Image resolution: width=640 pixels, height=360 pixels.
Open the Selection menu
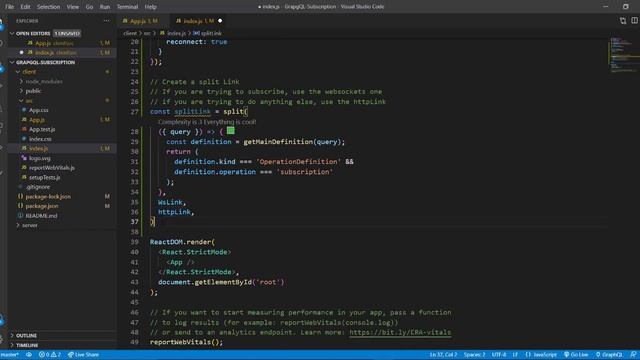tap(49, 7)
